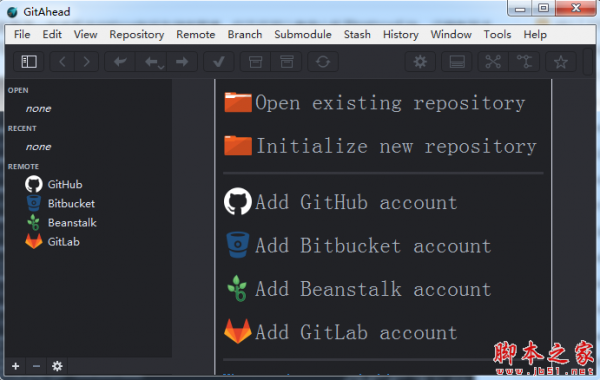This screenshot has width=600, height=380.
Task: Open the View menu
Action: point(85,34)
